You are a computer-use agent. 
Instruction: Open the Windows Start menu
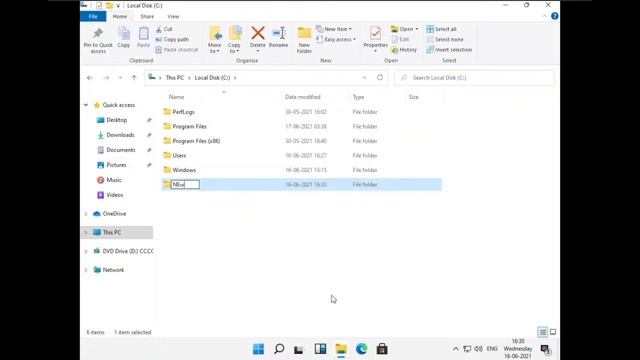coord(258,349)
